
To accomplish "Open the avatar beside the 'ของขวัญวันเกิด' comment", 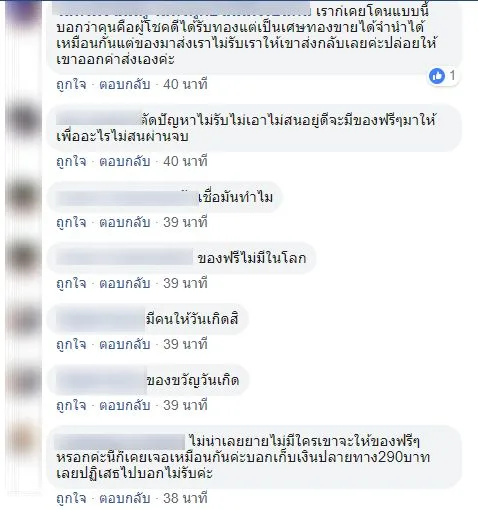I will tap(23, 380).
